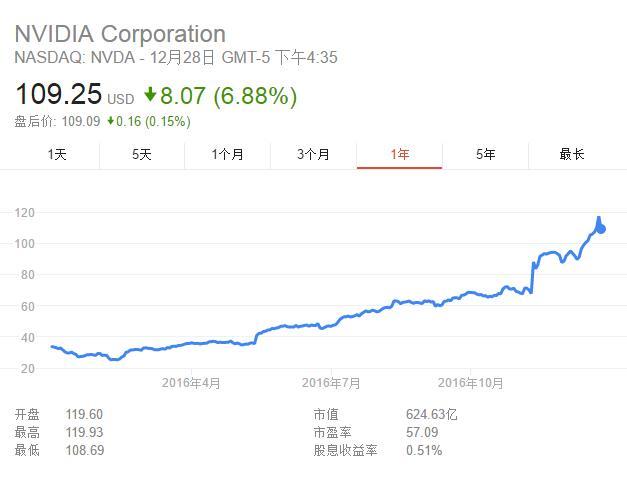The height and width of the screenshot is (483, 627).
Task: Click the green down arrow beside 8.07
Action: tap(151, 96)
